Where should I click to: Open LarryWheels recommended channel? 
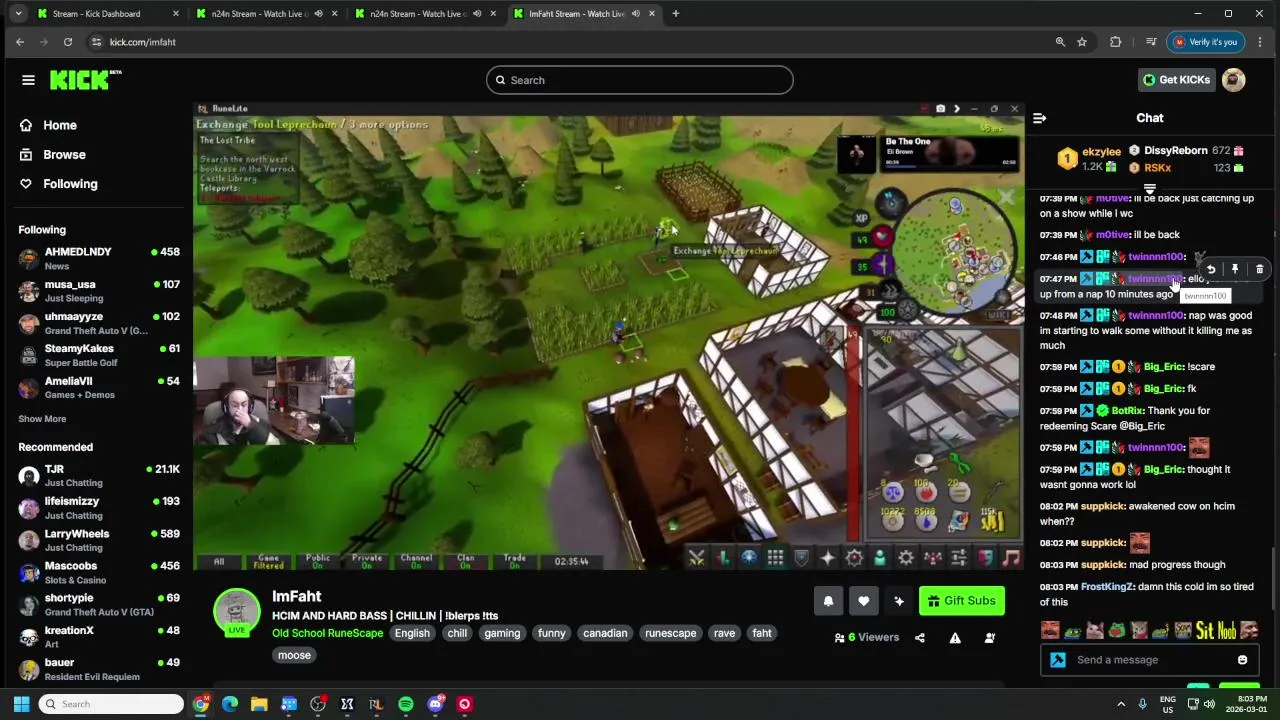(x=98, y=540)
